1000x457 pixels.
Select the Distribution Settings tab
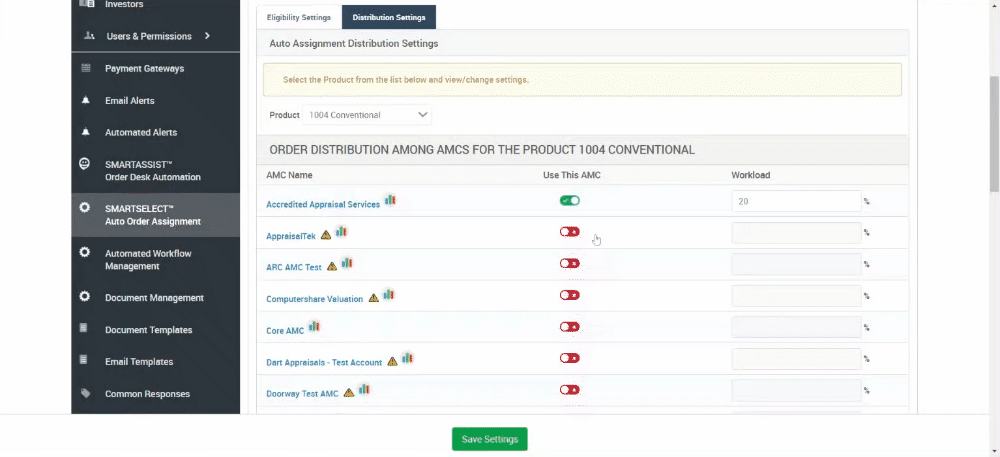coord(389,17)
